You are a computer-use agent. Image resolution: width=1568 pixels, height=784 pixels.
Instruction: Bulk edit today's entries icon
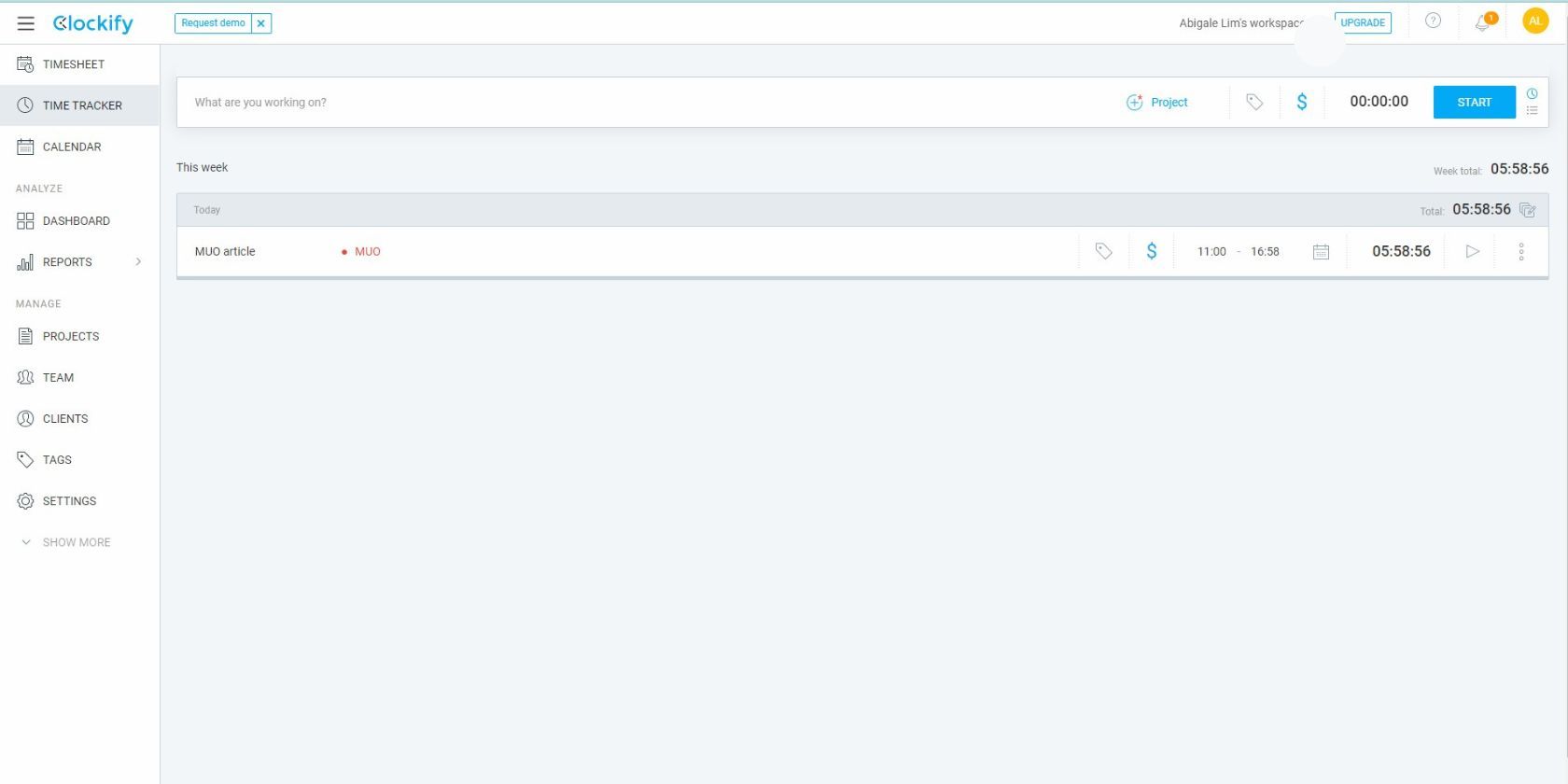tap(1528, 210)
